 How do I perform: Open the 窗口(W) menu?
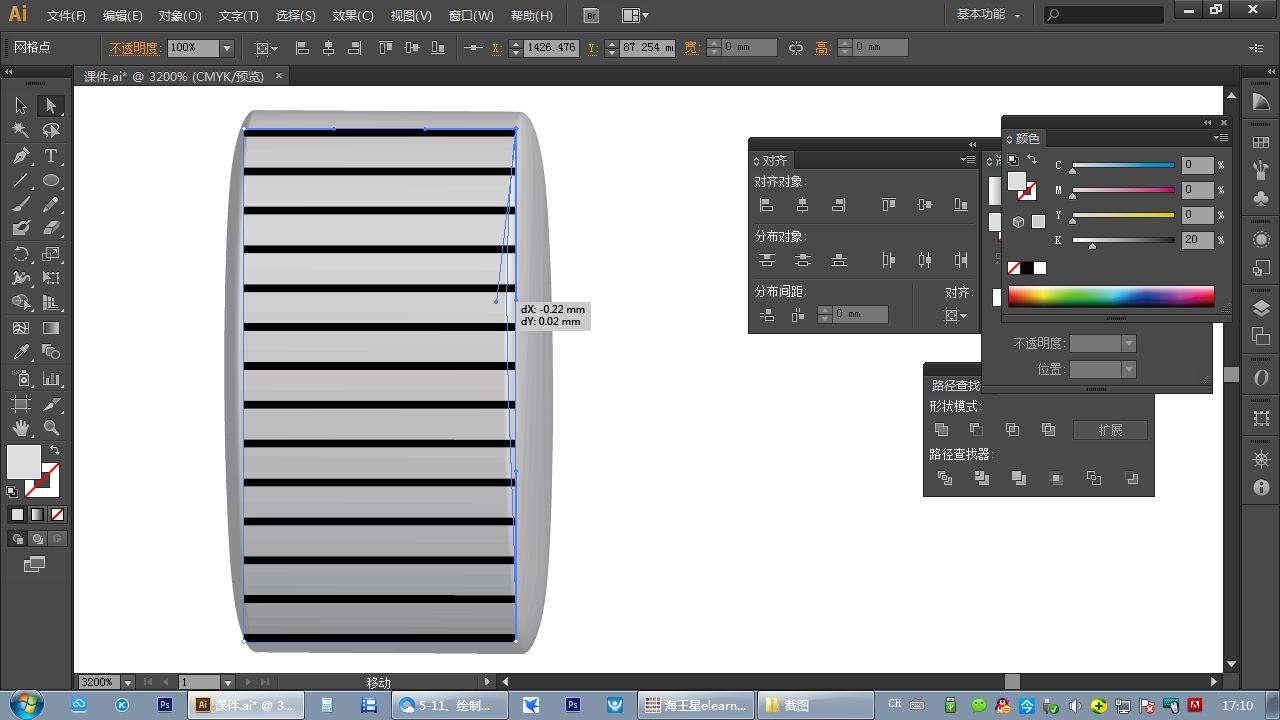[471, 16]
